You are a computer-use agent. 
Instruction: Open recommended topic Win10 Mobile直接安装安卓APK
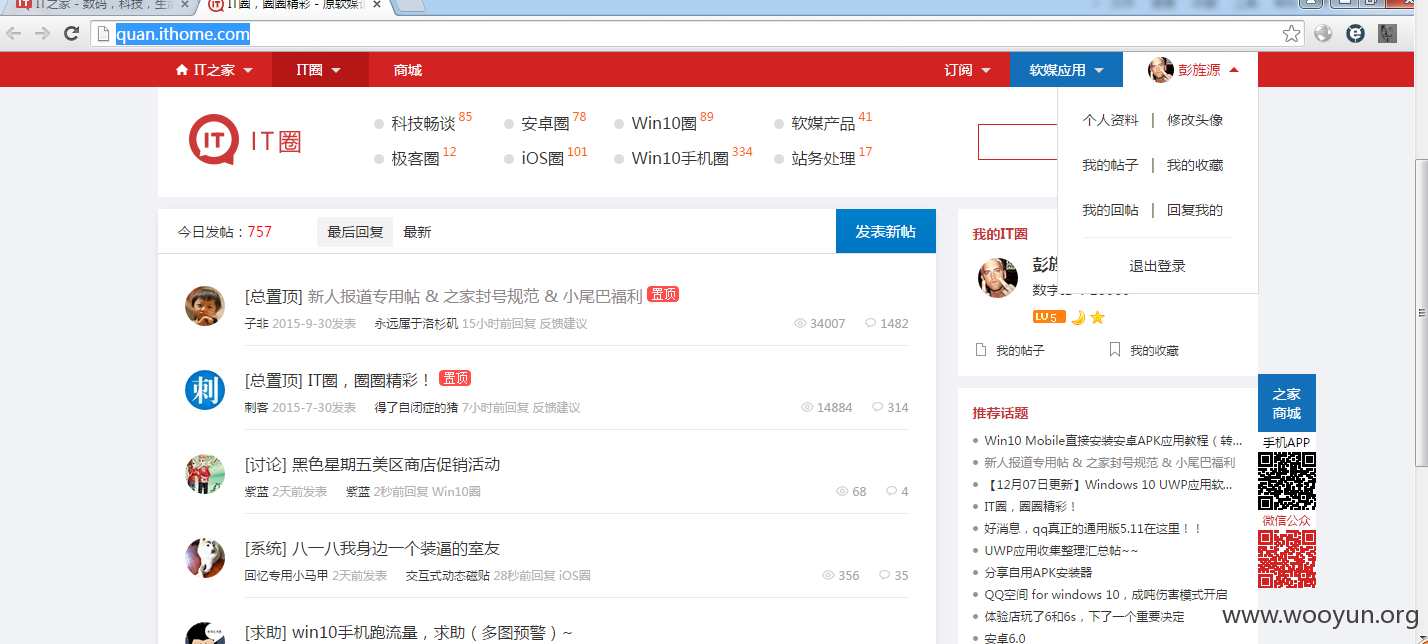point(1114,440)
